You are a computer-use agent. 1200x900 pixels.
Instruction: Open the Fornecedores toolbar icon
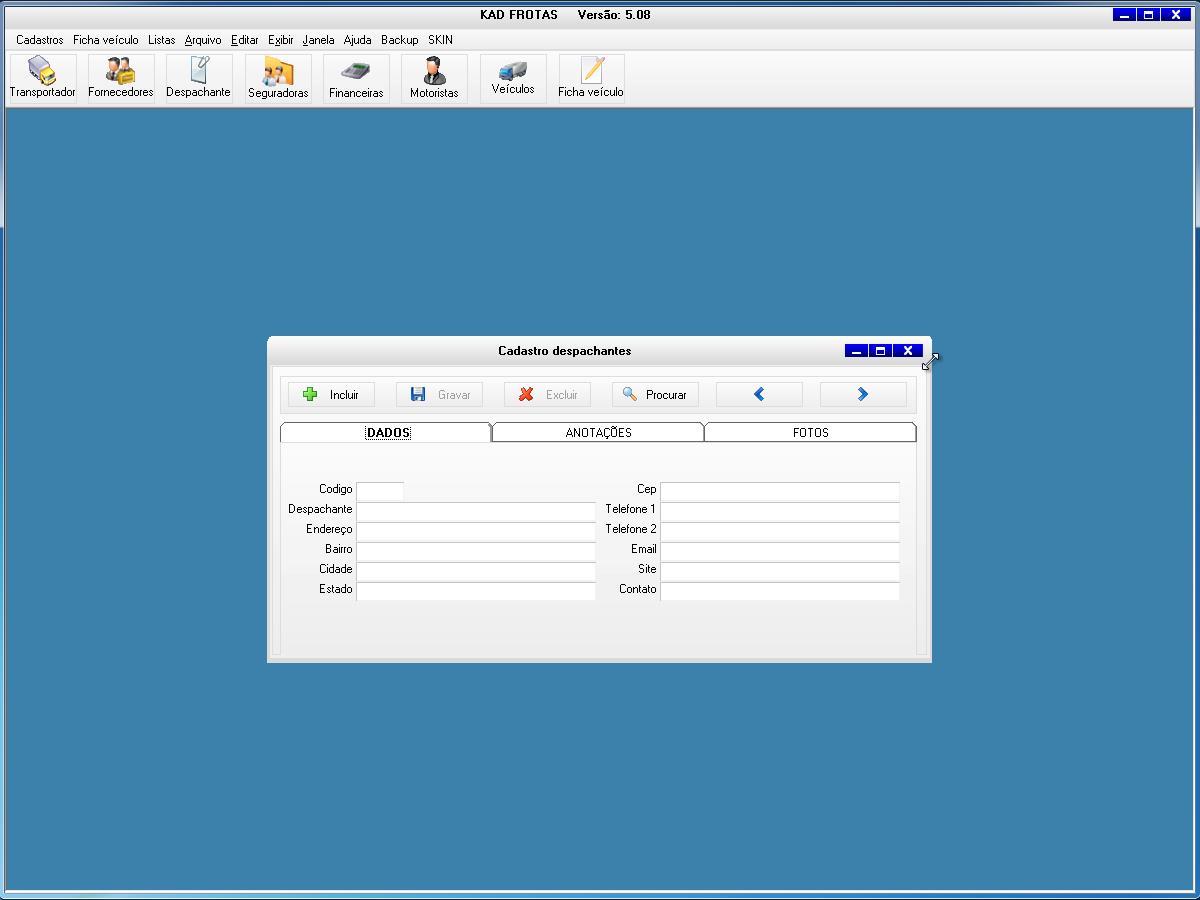pyautogui.click(x=121, y=78)
